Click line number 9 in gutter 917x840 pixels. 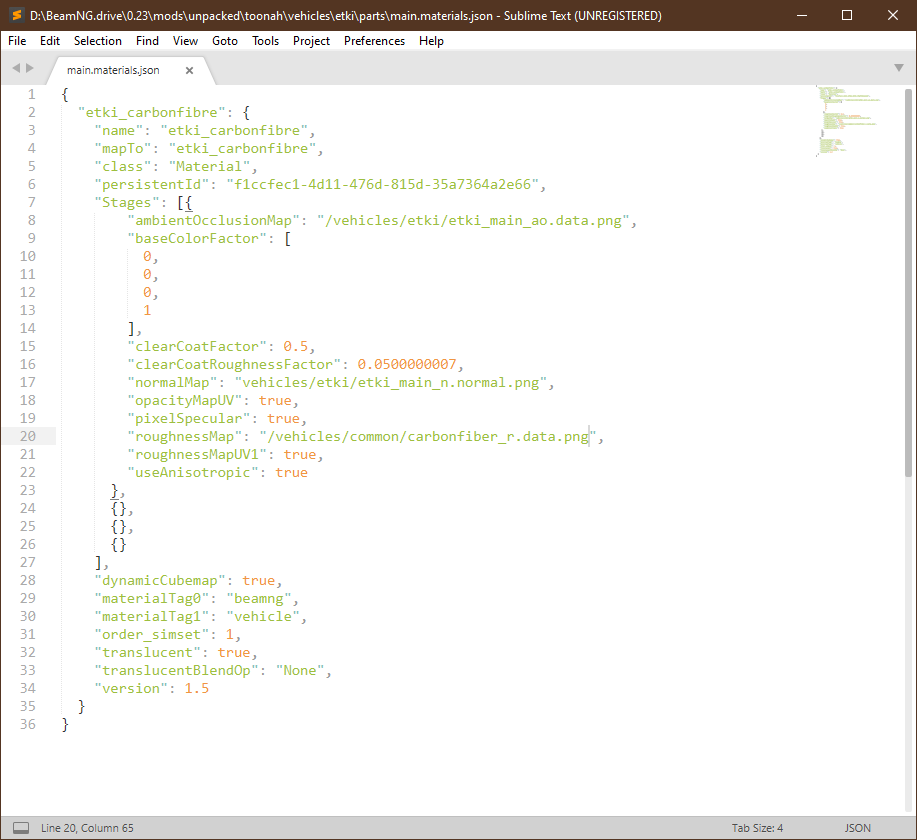pos(32,238)
